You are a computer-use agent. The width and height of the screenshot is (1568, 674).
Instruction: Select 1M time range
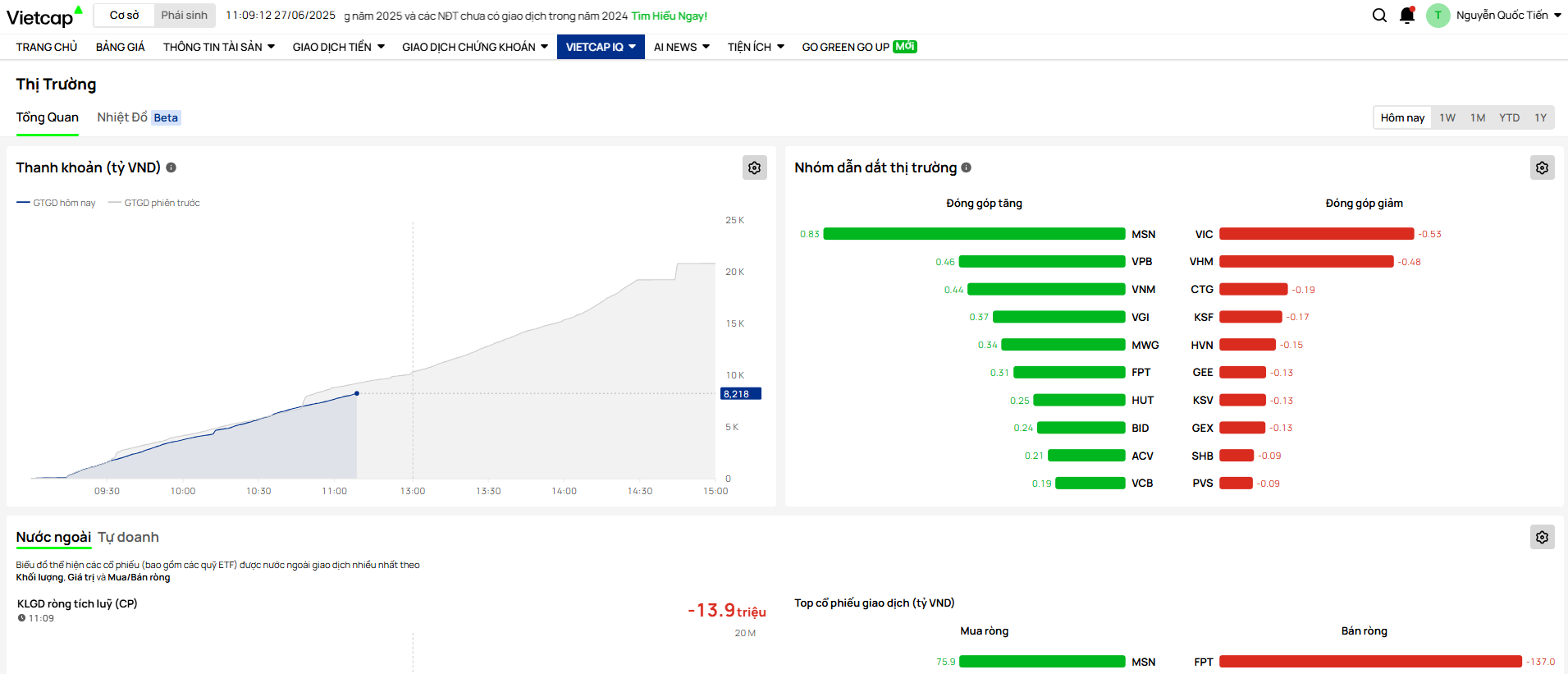1478,117
